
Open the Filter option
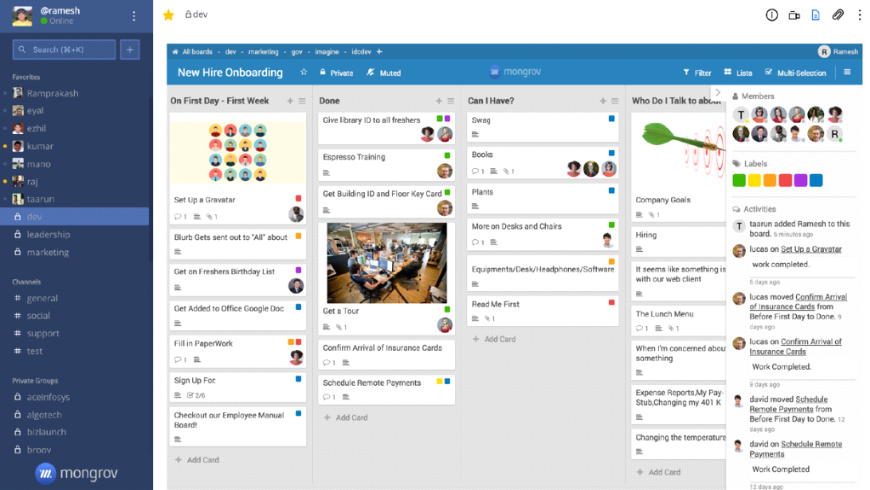pos(697,73)
